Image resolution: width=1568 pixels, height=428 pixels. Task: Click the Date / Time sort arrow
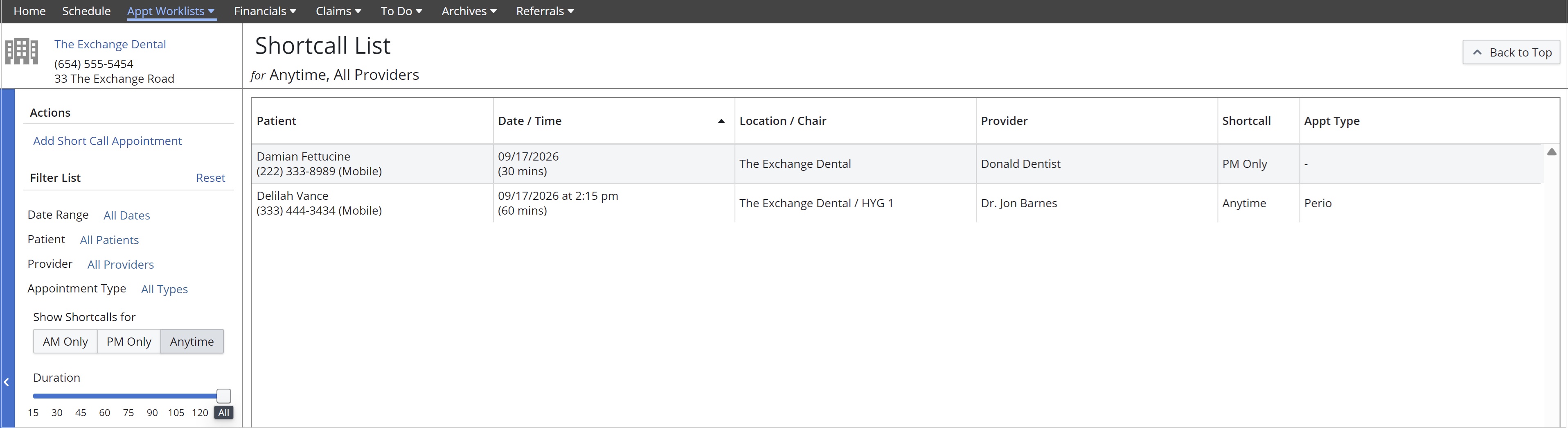(721, 121)
